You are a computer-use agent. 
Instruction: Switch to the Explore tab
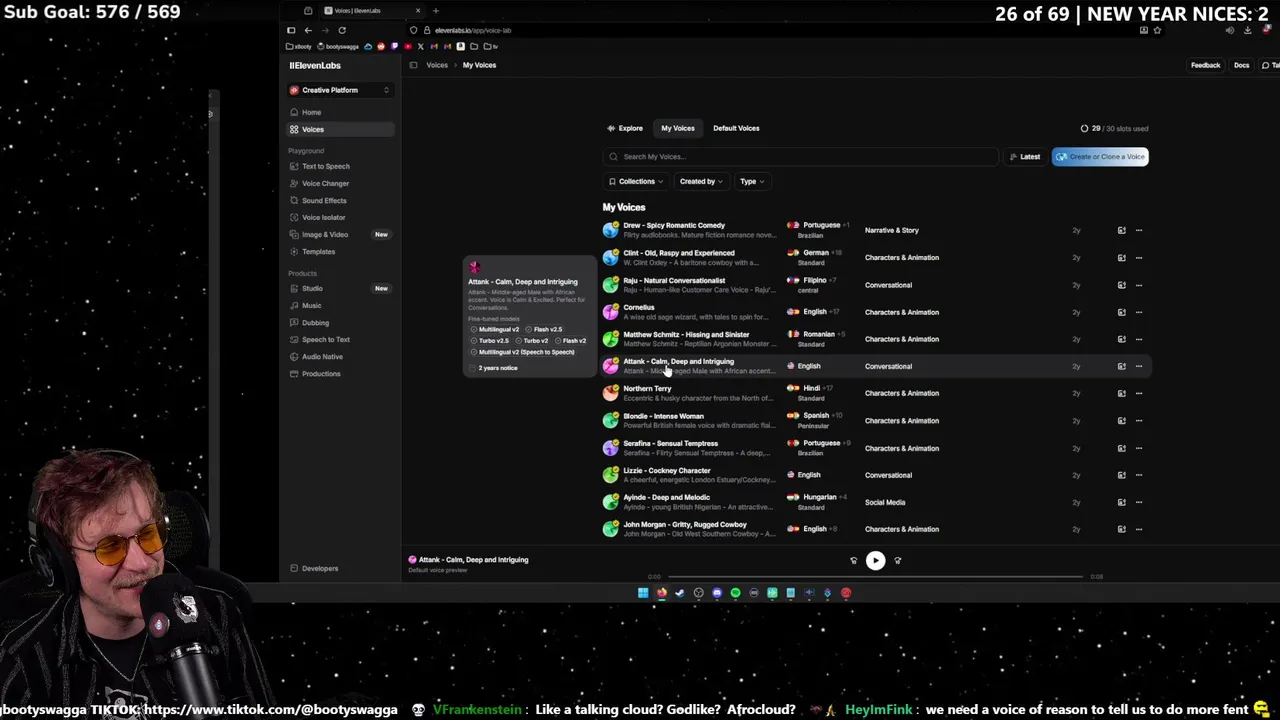tap(625, 128)
